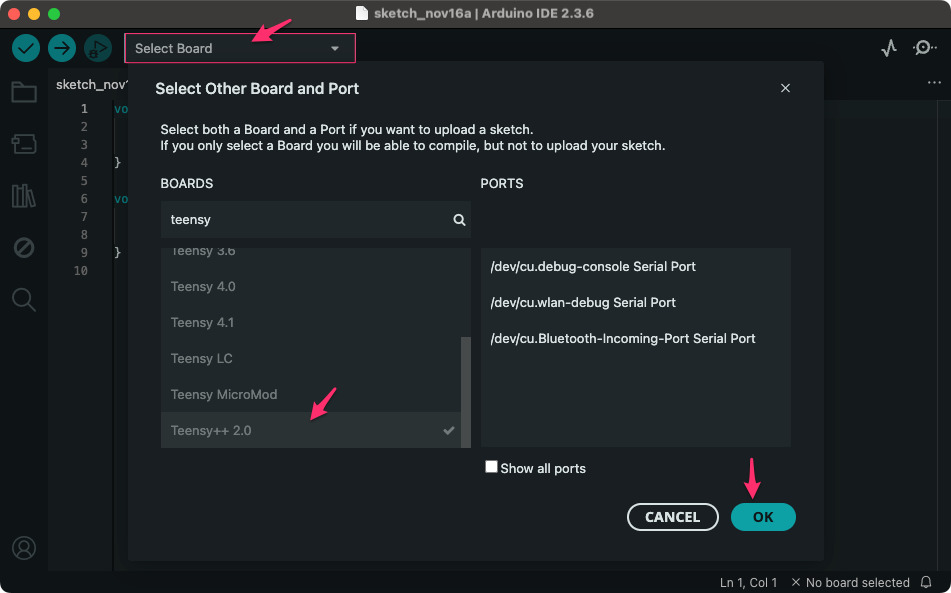The image size is (951, 593).
Task: Open the Library Manager sidebar
Action: coord(24,195)
